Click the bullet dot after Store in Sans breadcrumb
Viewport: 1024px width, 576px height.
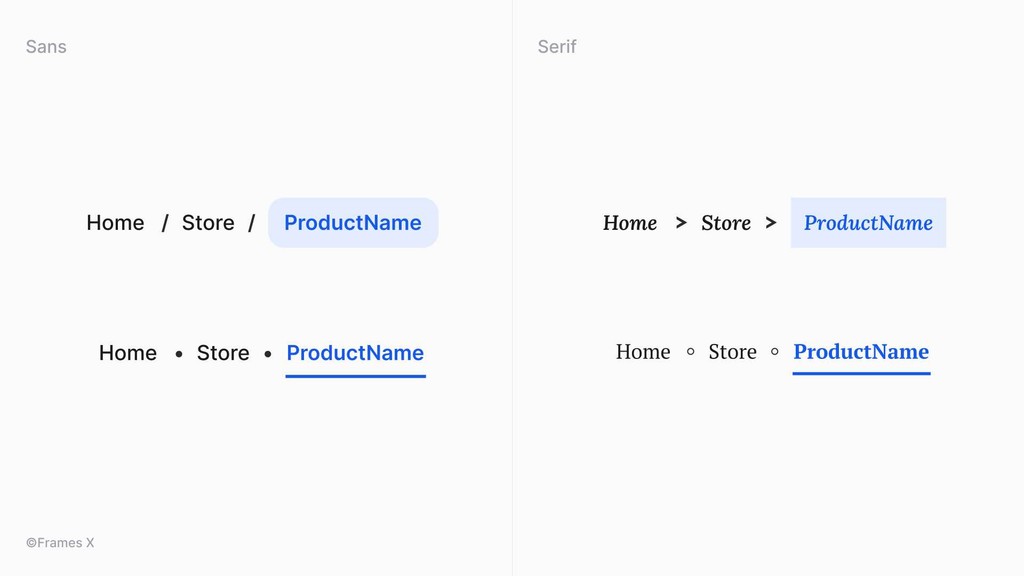point(268,353)
